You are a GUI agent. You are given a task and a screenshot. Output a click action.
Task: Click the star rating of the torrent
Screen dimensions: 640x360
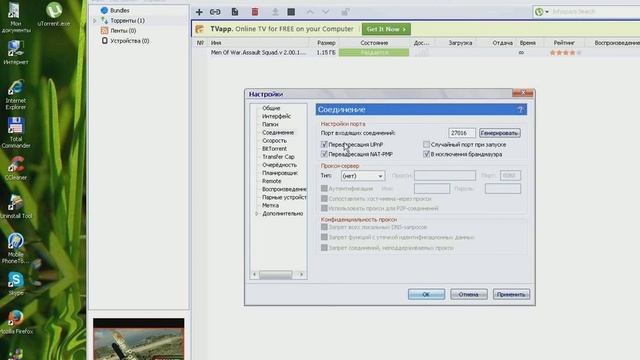click(x=565, y=53)
